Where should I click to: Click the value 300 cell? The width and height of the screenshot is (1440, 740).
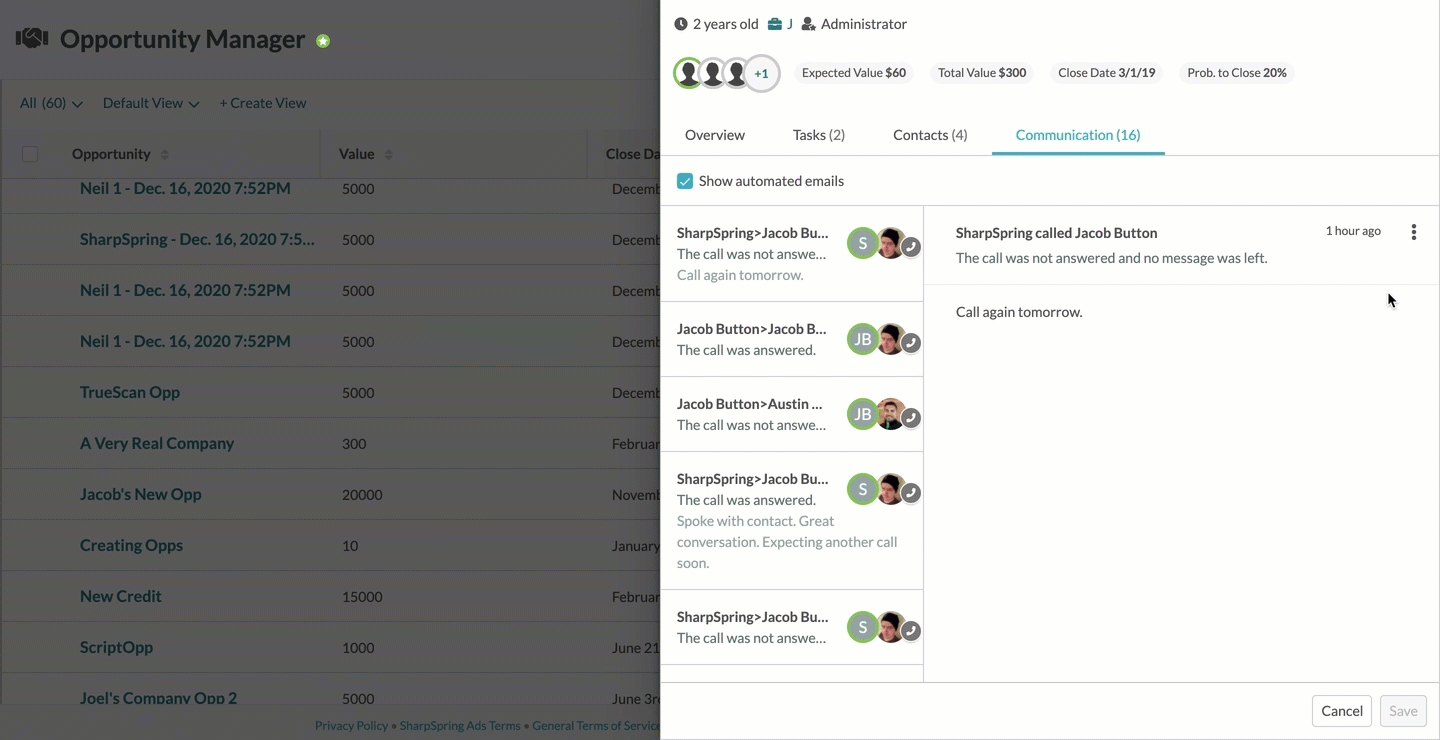pos(354,444)
